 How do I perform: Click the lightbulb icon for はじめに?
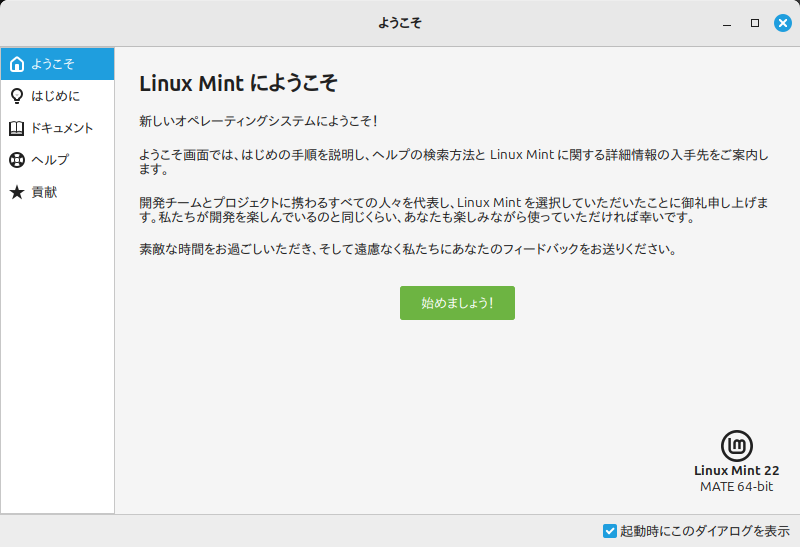[16, 96]
